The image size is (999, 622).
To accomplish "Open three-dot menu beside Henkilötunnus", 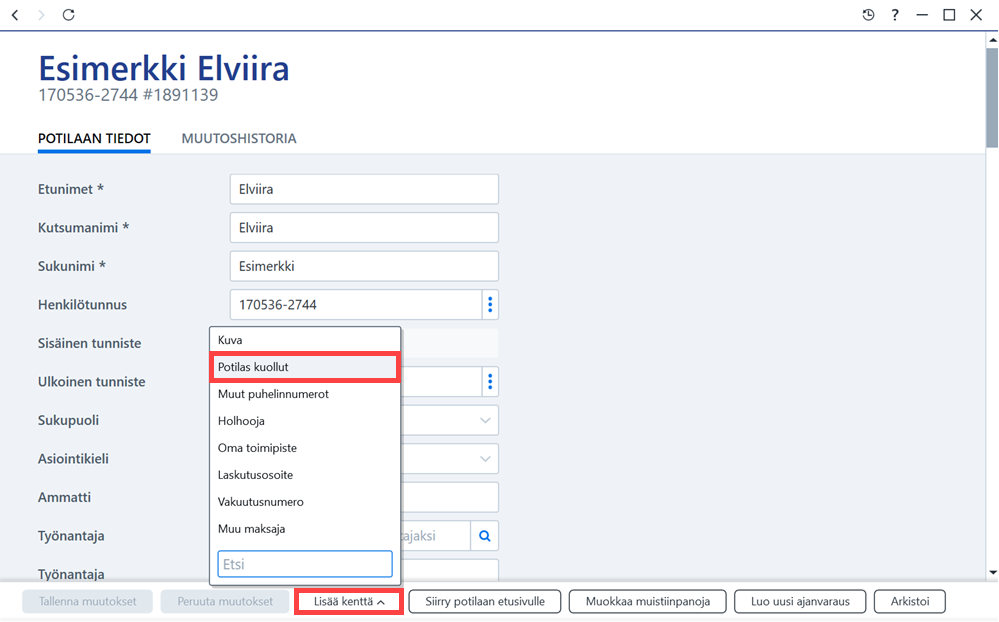I will (490, 305).
